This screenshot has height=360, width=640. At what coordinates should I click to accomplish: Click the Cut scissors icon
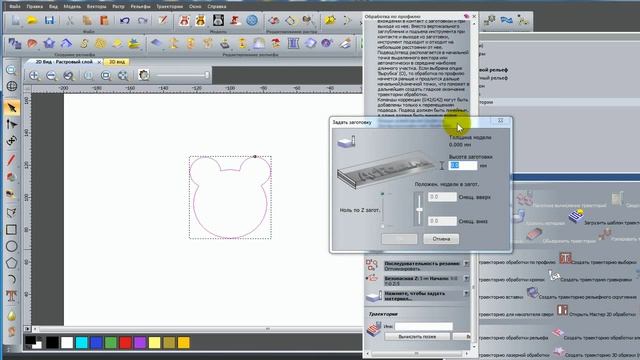point(70,20)
